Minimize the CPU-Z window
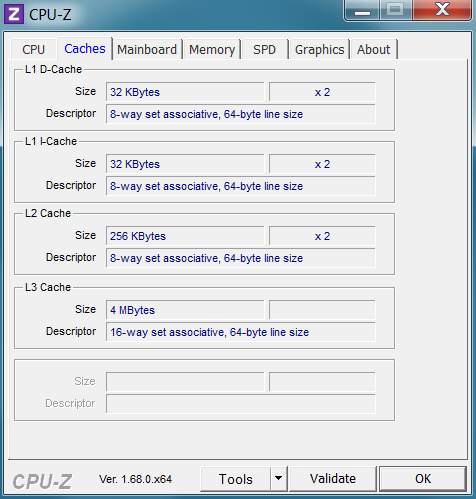This screenshot has width=476, height=499. pos(362,10)
